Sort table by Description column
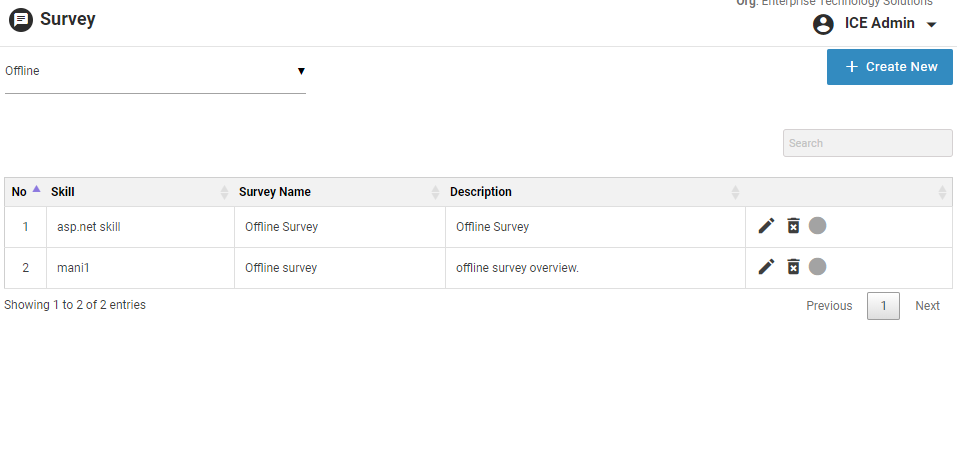The height and width of the screenshot is (456, 957). [735, 192]
